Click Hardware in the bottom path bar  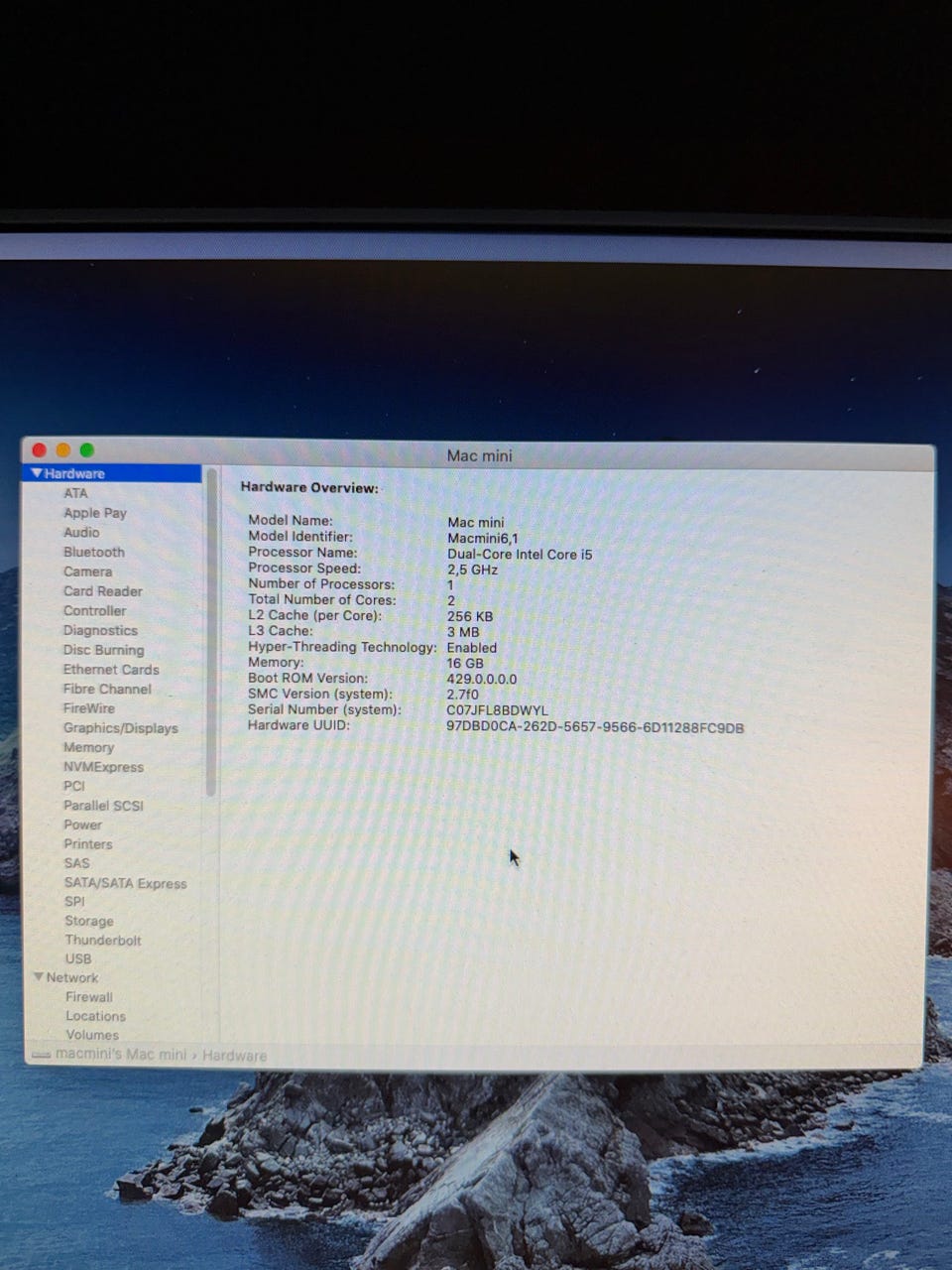235,1056
